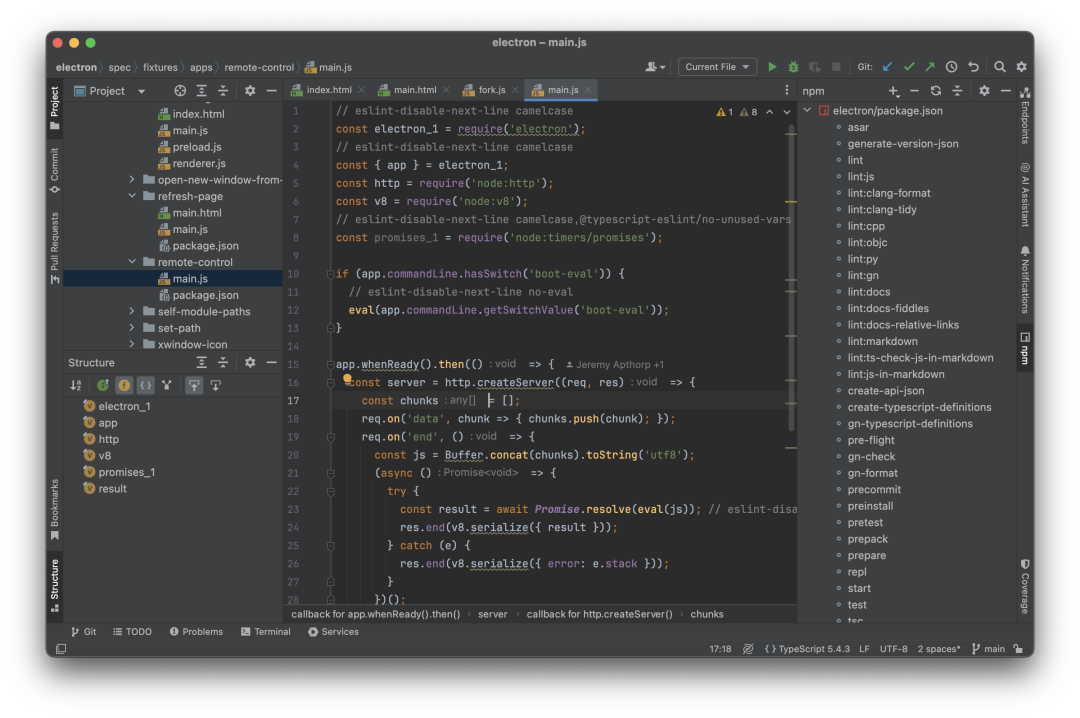
Task: Rollback changes with the undo arrow icon
Action: pyautogui.click(x=973, y=67)
